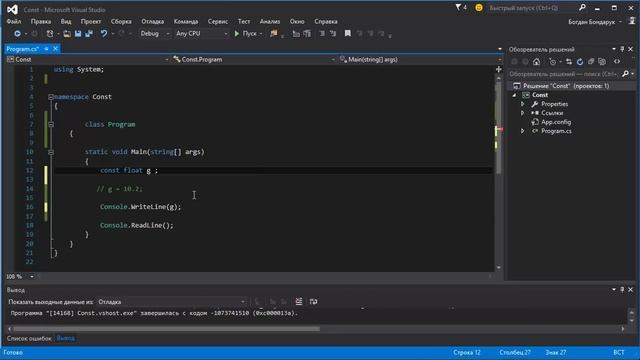Collapse the Const project node
The image size is (640, 360).
click(514, 95)
